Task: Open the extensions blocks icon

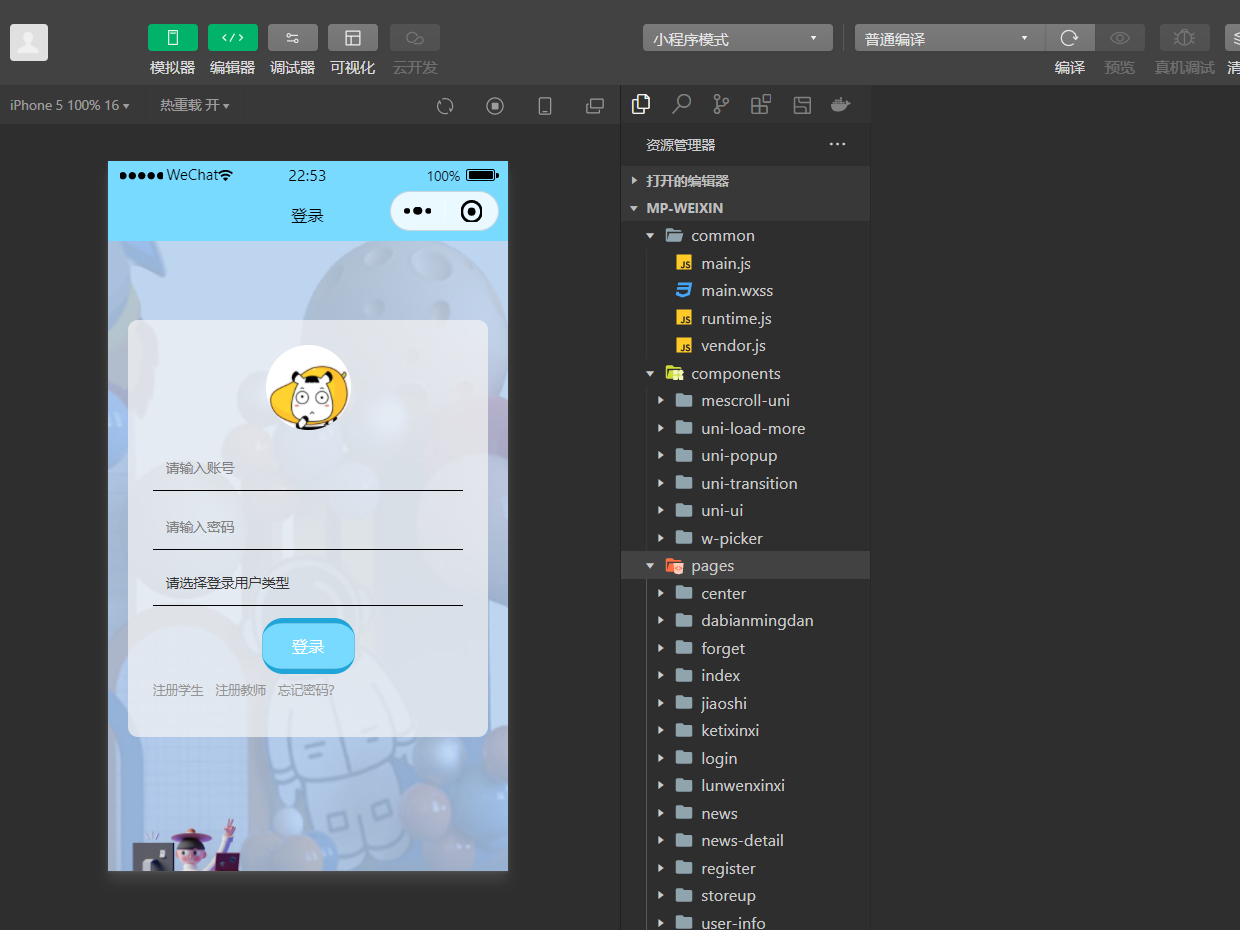Action: (761, 104)
